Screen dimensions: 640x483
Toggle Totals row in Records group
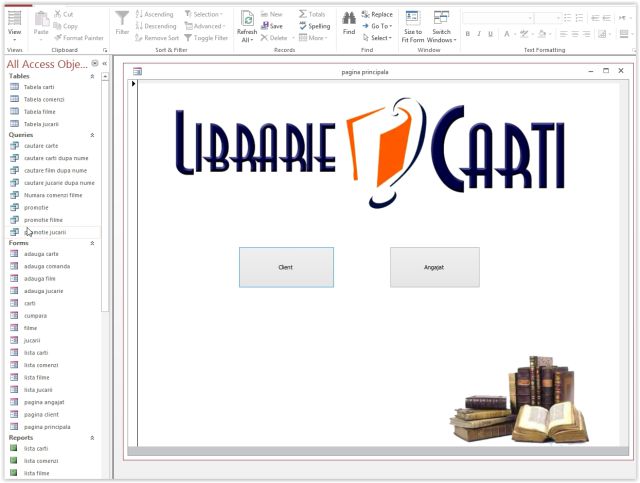pyautogui.click(x=312, y=14)
